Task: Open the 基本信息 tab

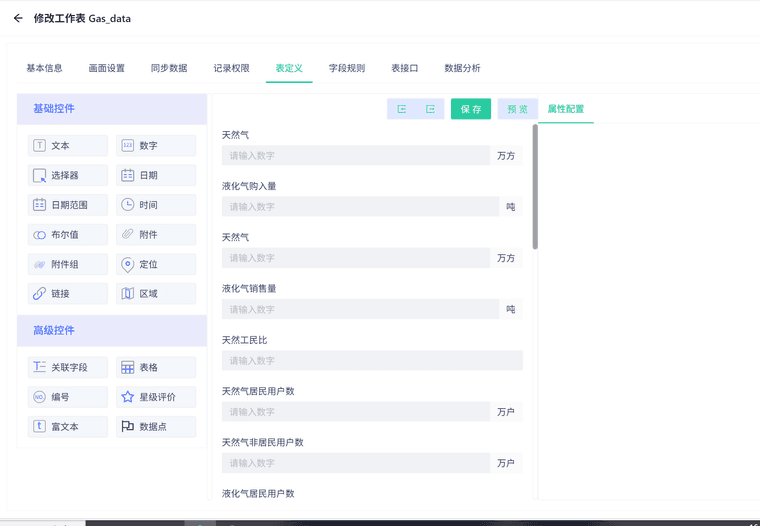Action: [x=44, y=68]
